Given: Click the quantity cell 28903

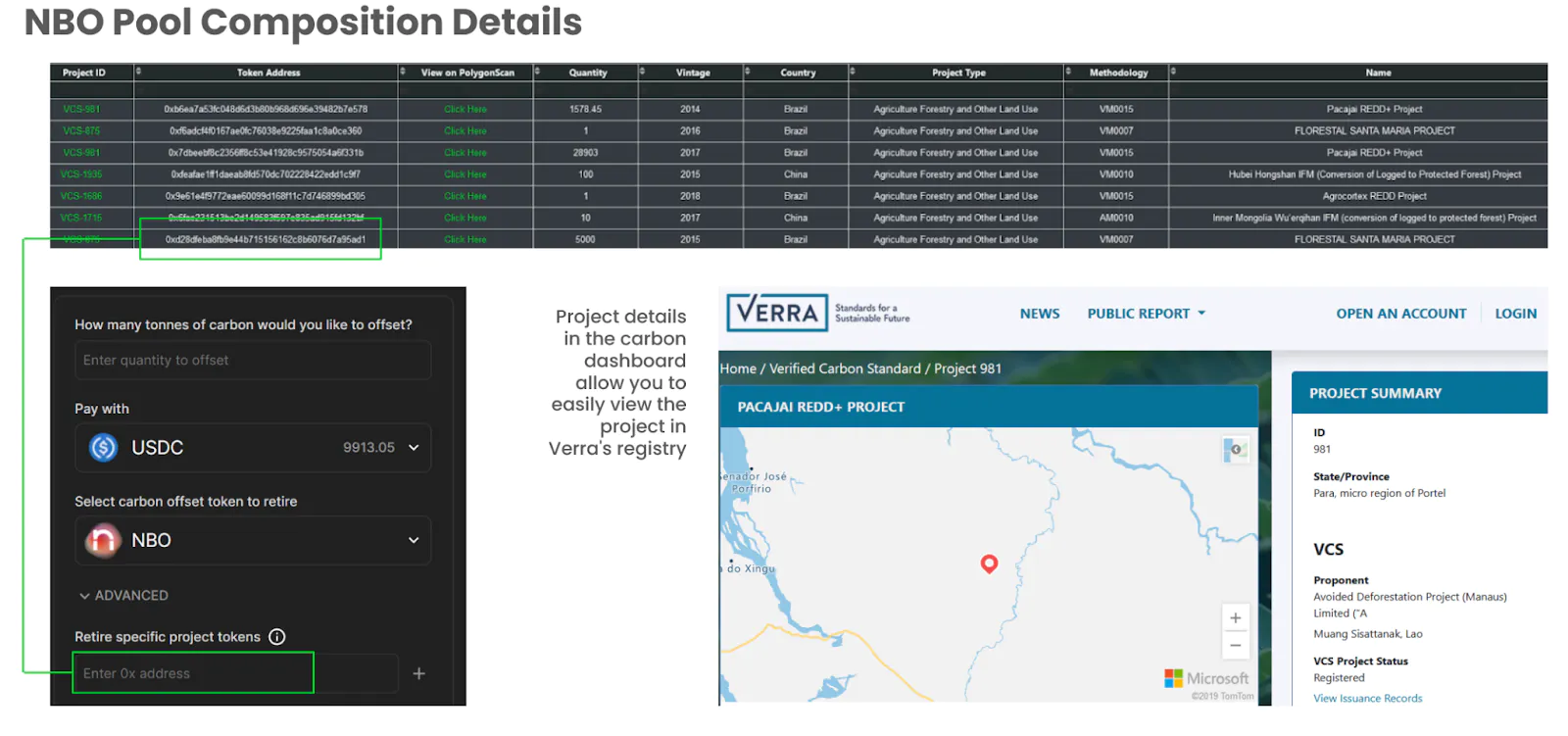Looking at the screenshot, I should (585, 153).
